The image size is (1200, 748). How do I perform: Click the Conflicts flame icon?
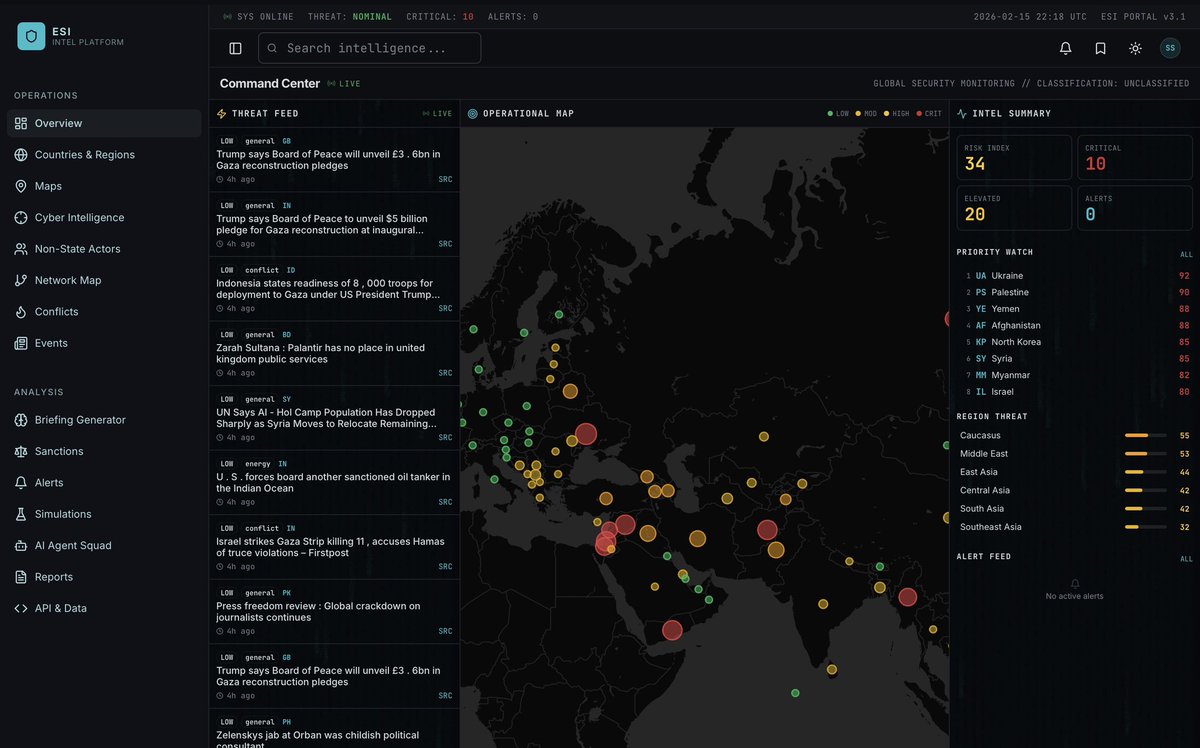click(x=21, y=312)
